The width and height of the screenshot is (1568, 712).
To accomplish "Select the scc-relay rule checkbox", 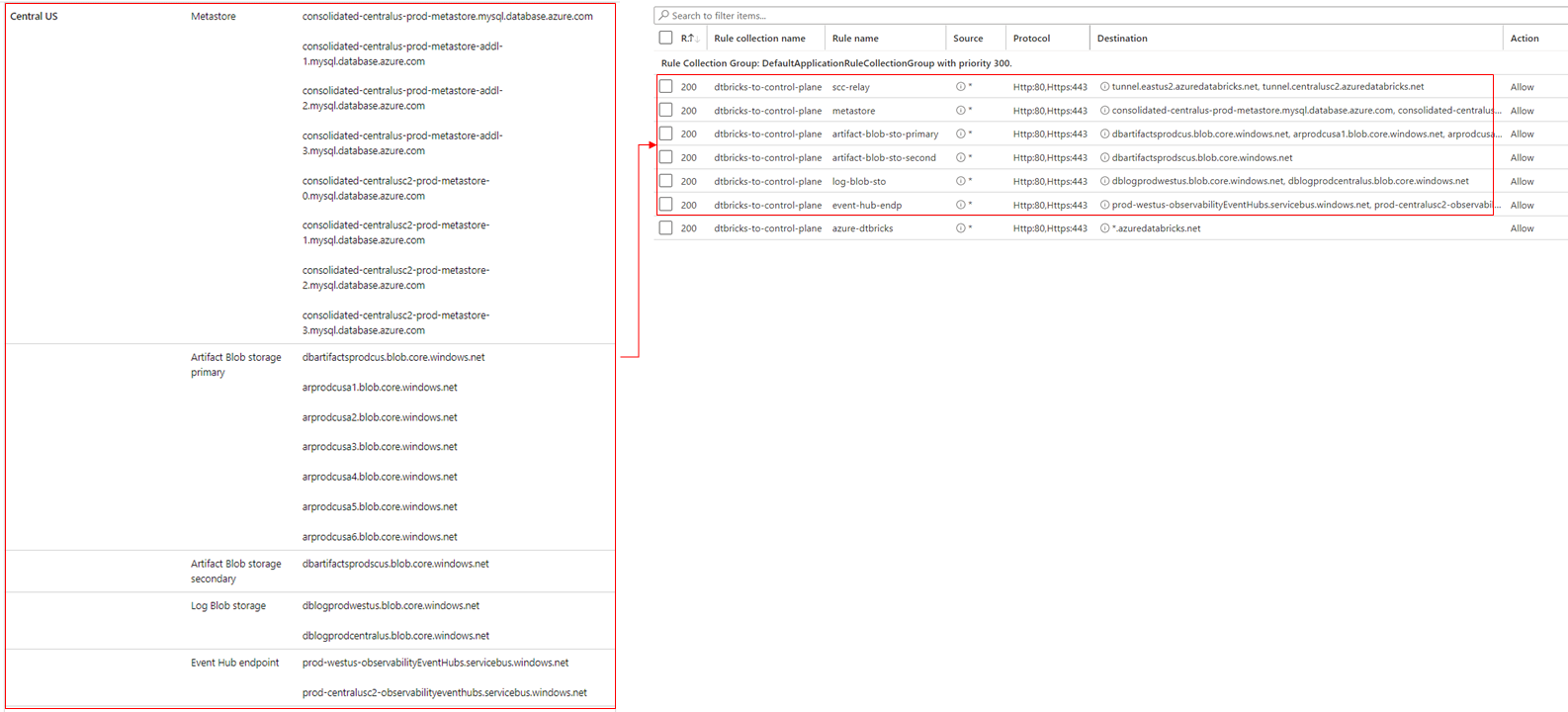I will [x=665, y=87].
